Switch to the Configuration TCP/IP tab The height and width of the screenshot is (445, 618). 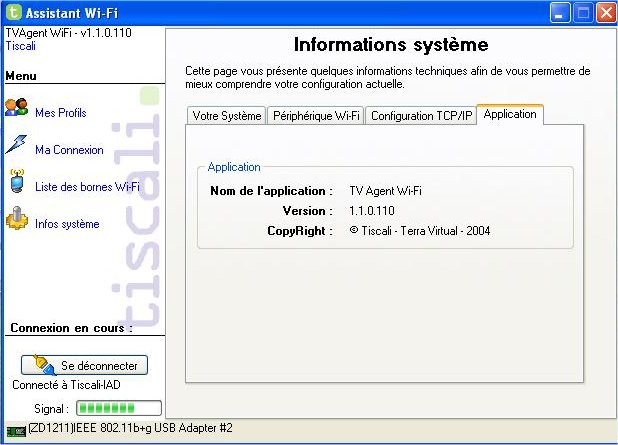tap(421, 115)
